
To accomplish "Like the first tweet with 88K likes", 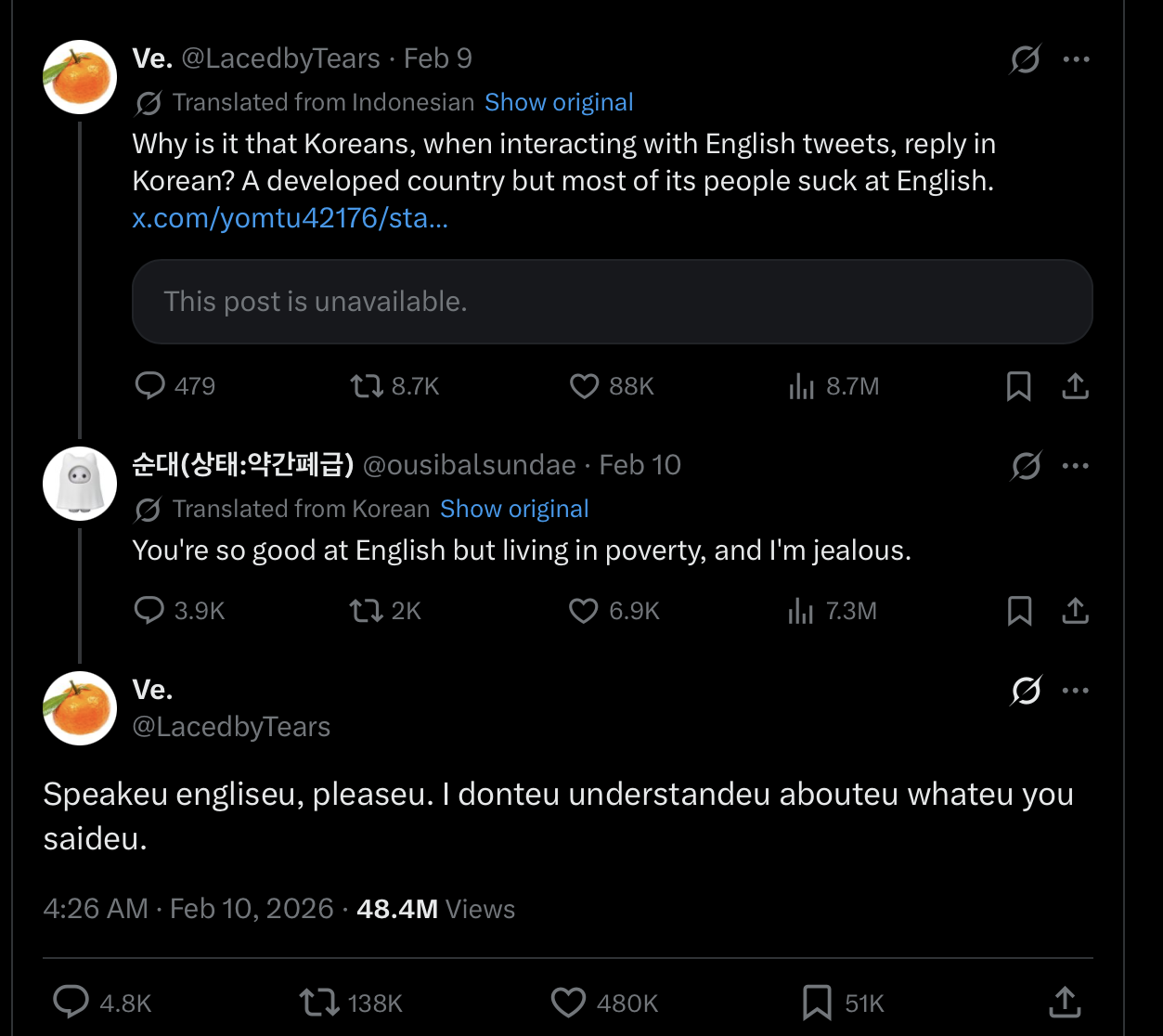I will click(x=584, y=386).
